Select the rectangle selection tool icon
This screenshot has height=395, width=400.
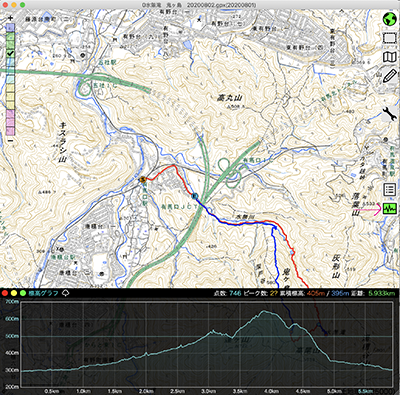point(389,39)
